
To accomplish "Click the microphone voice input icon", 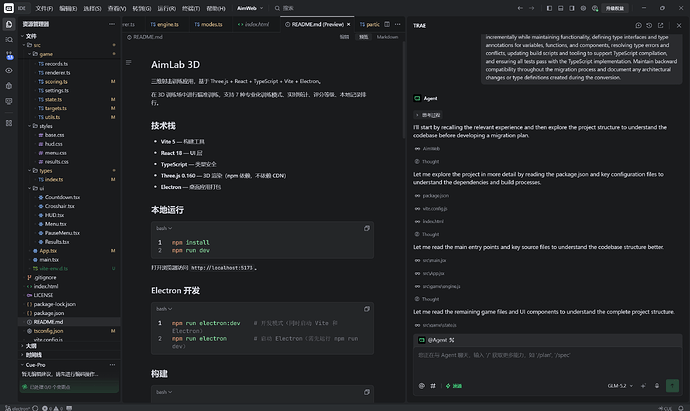I will click(657, 386).
